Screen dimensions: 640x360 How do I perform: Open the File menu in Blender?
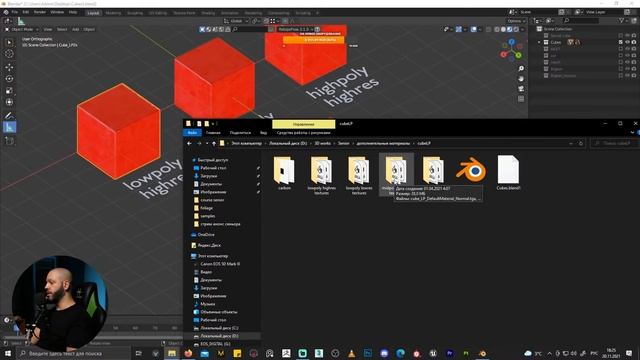click(15, 12)
